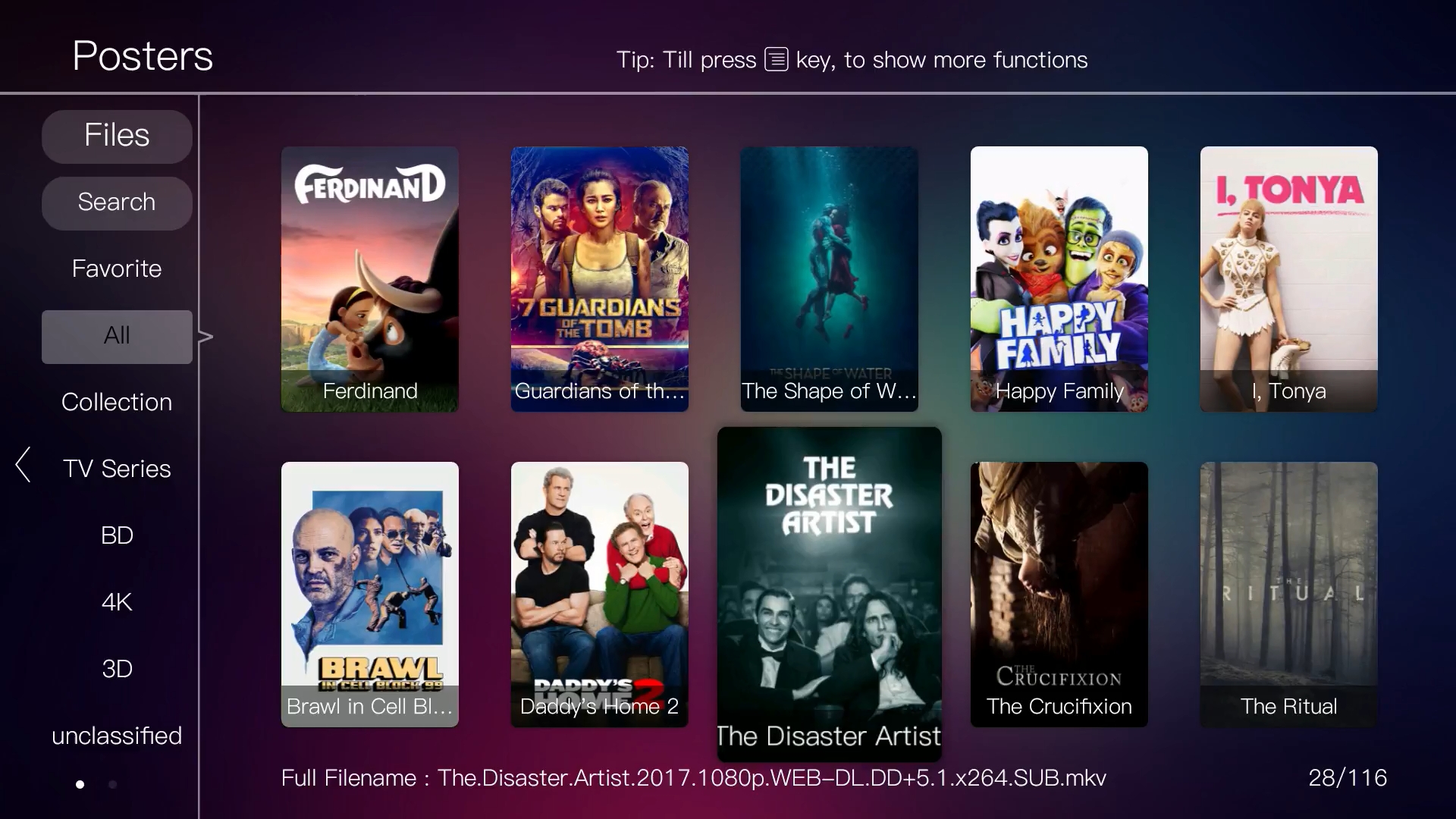The image size is (1456, 819).
Task: Toggle the Favorite category filter
Action: click(117, 268)
